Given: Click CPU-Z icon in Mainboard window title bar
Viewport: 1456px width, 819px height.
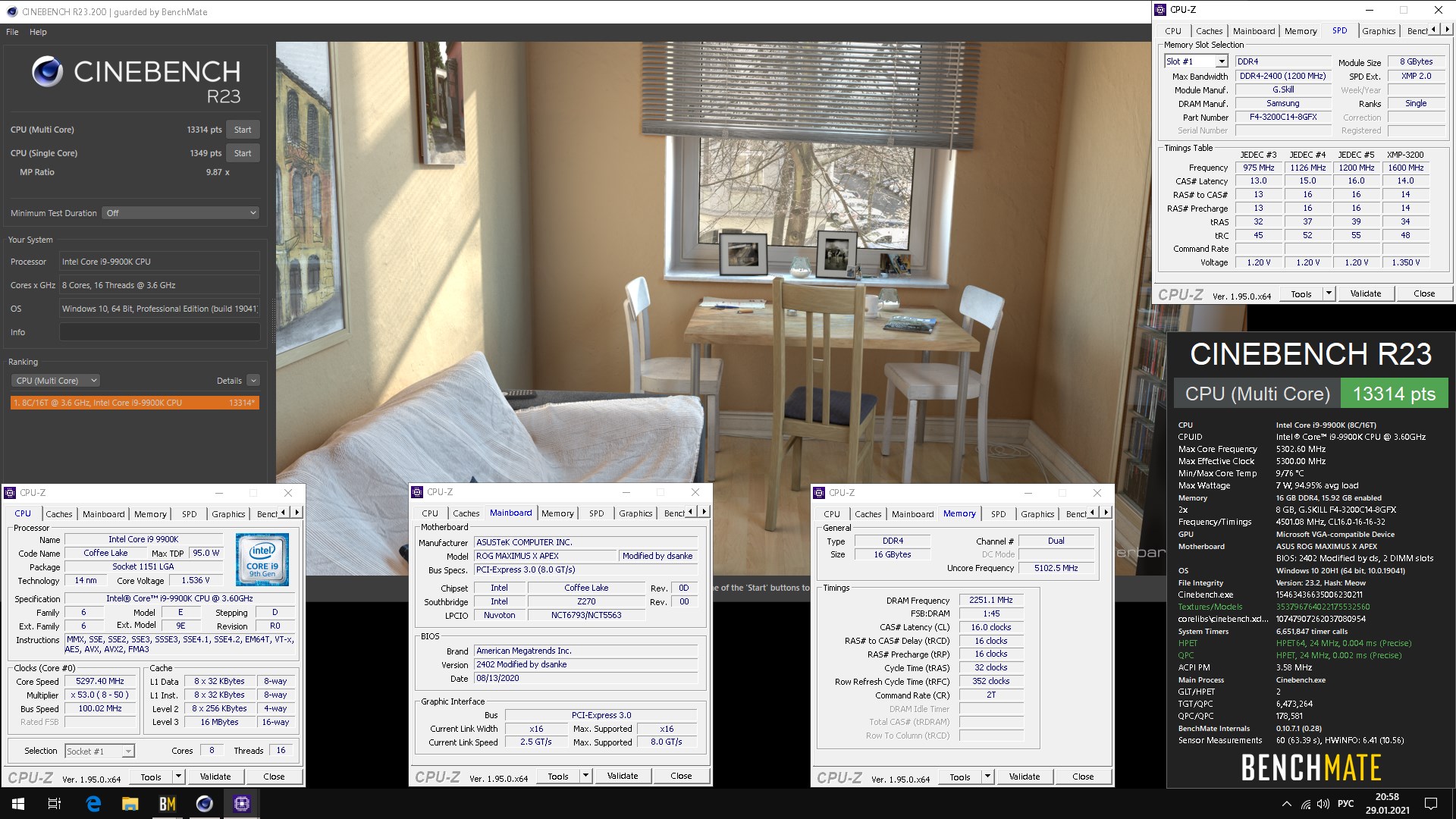Looking at the screenshot, I should (x=418, y=492).
